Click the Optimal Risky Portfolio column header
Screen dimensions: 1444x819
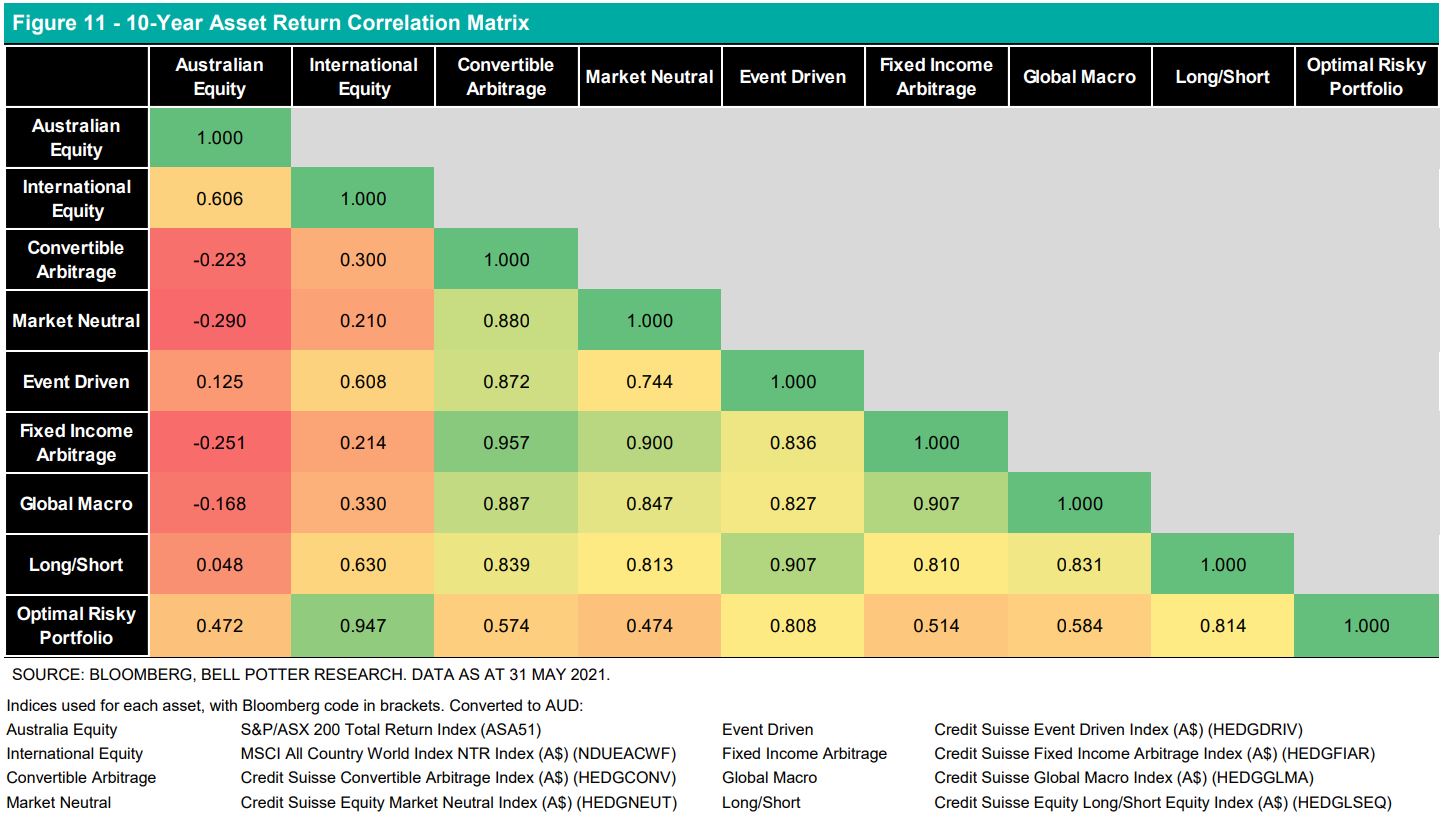[1366, 77]
